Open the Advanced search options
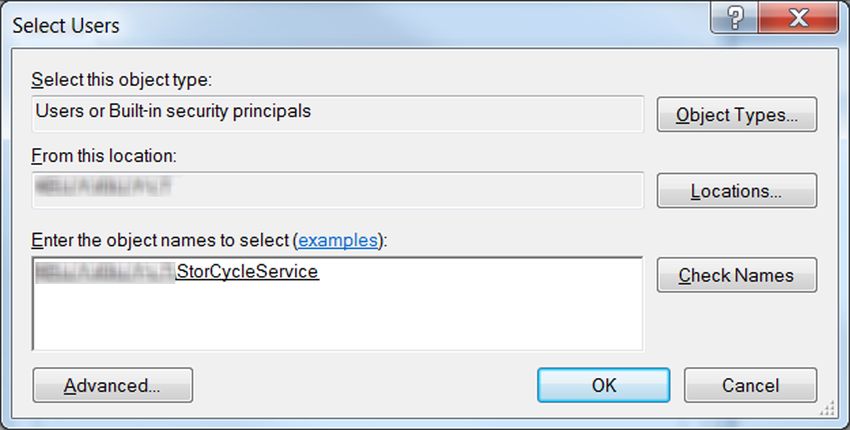The height and width of the screenshot is (430, 850). [x=113, y=385]
